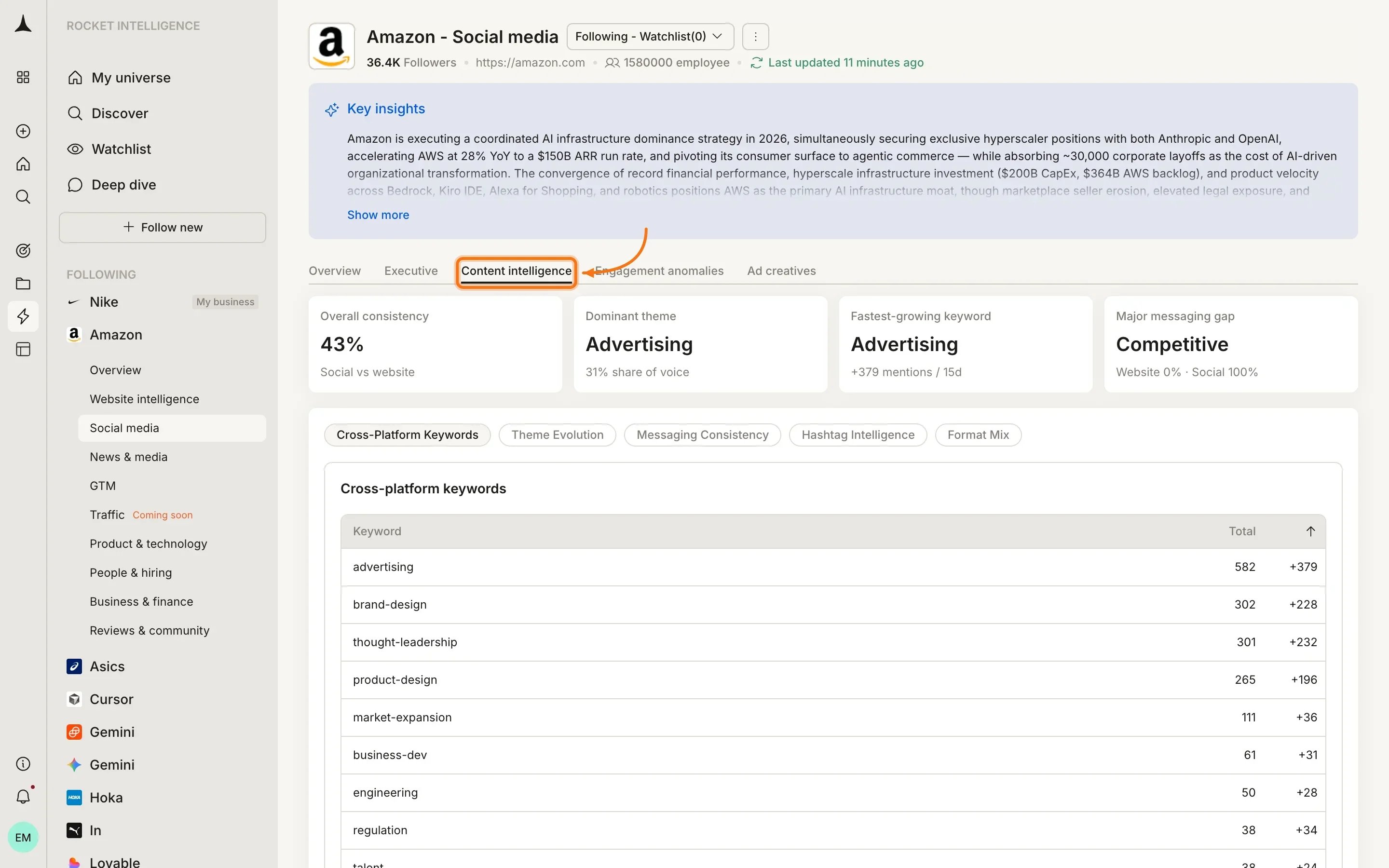Image resolution: width=1389 pixels, height=868 pixels.
Task: Open the EM user avatar
Action: (23, 837)
